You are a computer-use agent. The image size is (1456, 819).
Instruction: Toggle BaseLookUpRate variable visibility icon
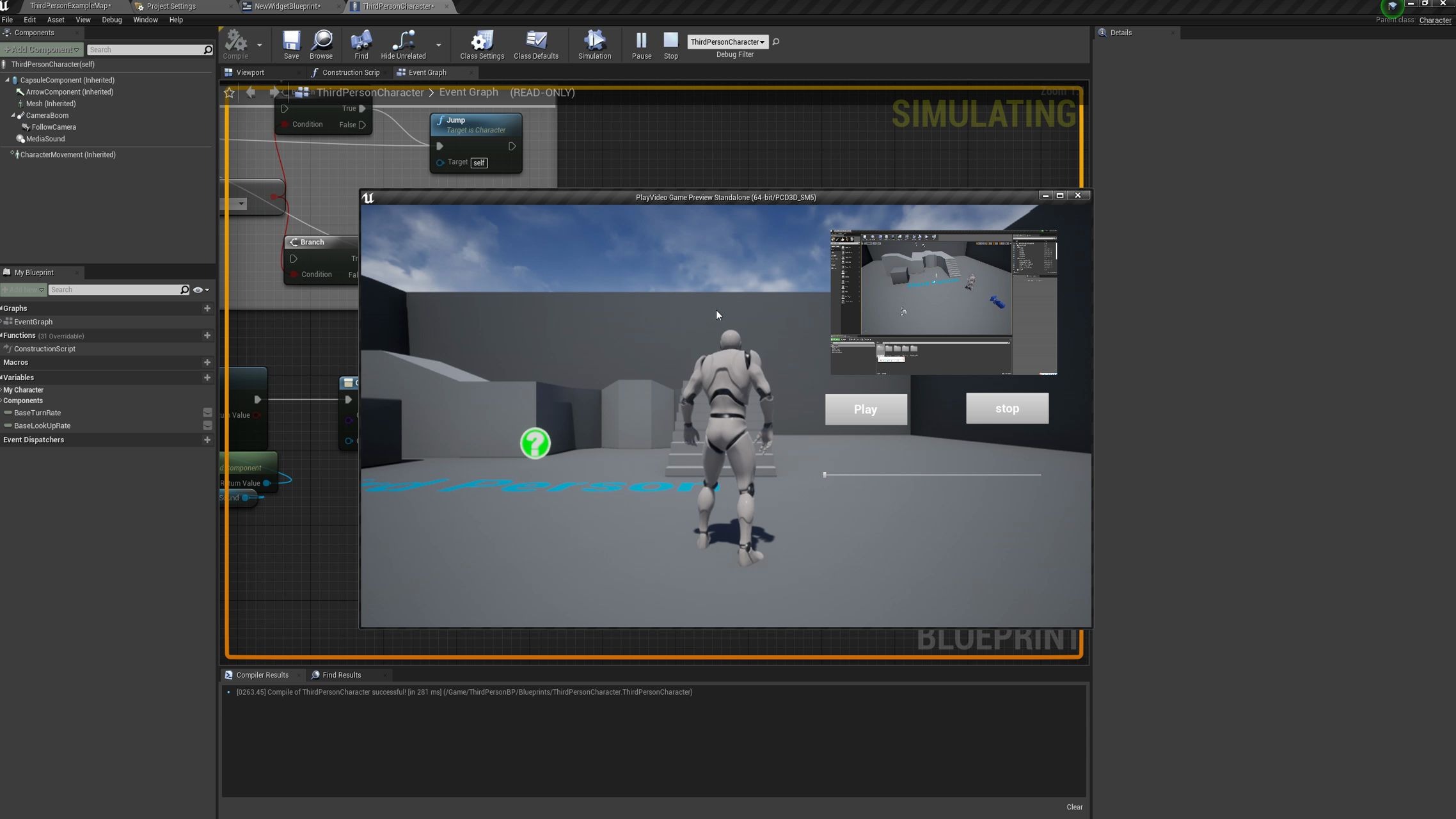coord(207,425)
